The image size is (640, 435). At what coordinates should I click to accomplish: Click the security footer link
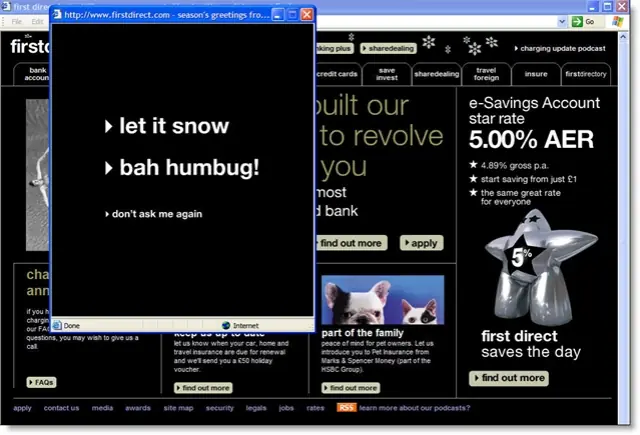click(220, 408)
